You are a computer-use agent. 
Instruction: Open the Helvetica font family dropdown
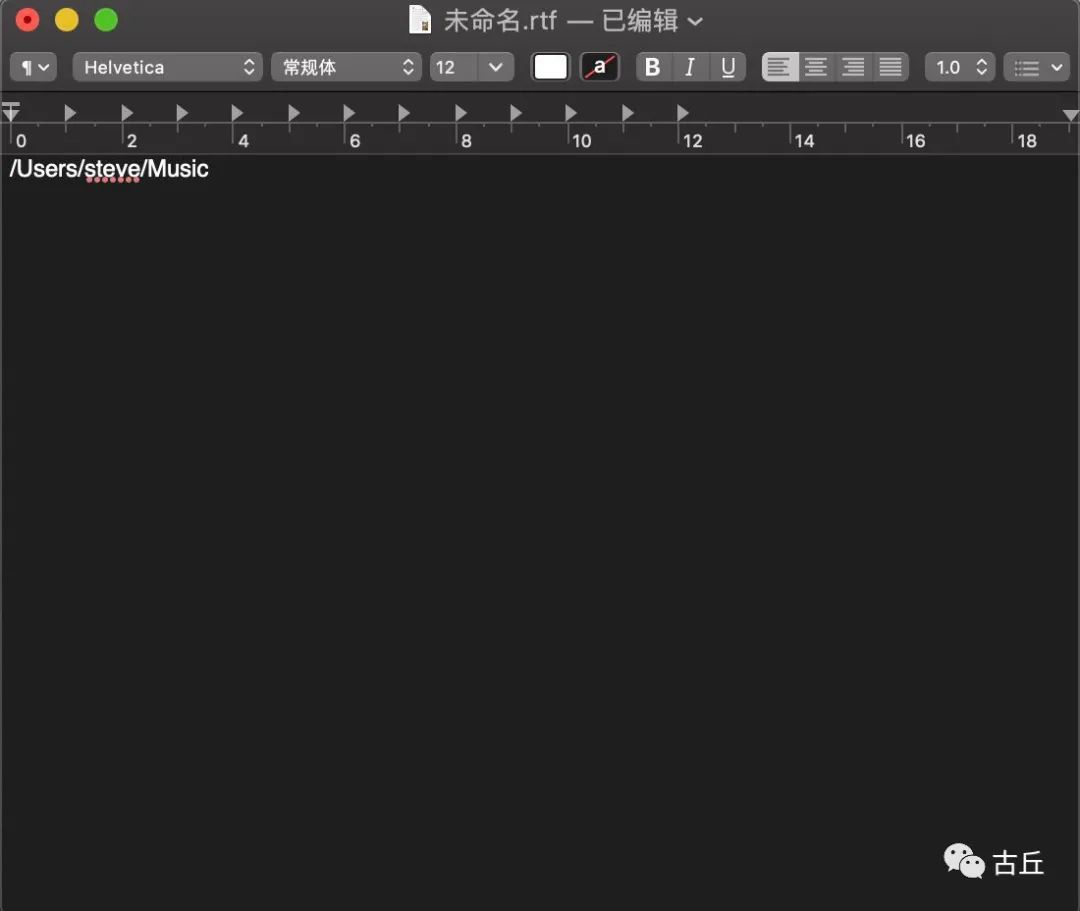(167, 67)
